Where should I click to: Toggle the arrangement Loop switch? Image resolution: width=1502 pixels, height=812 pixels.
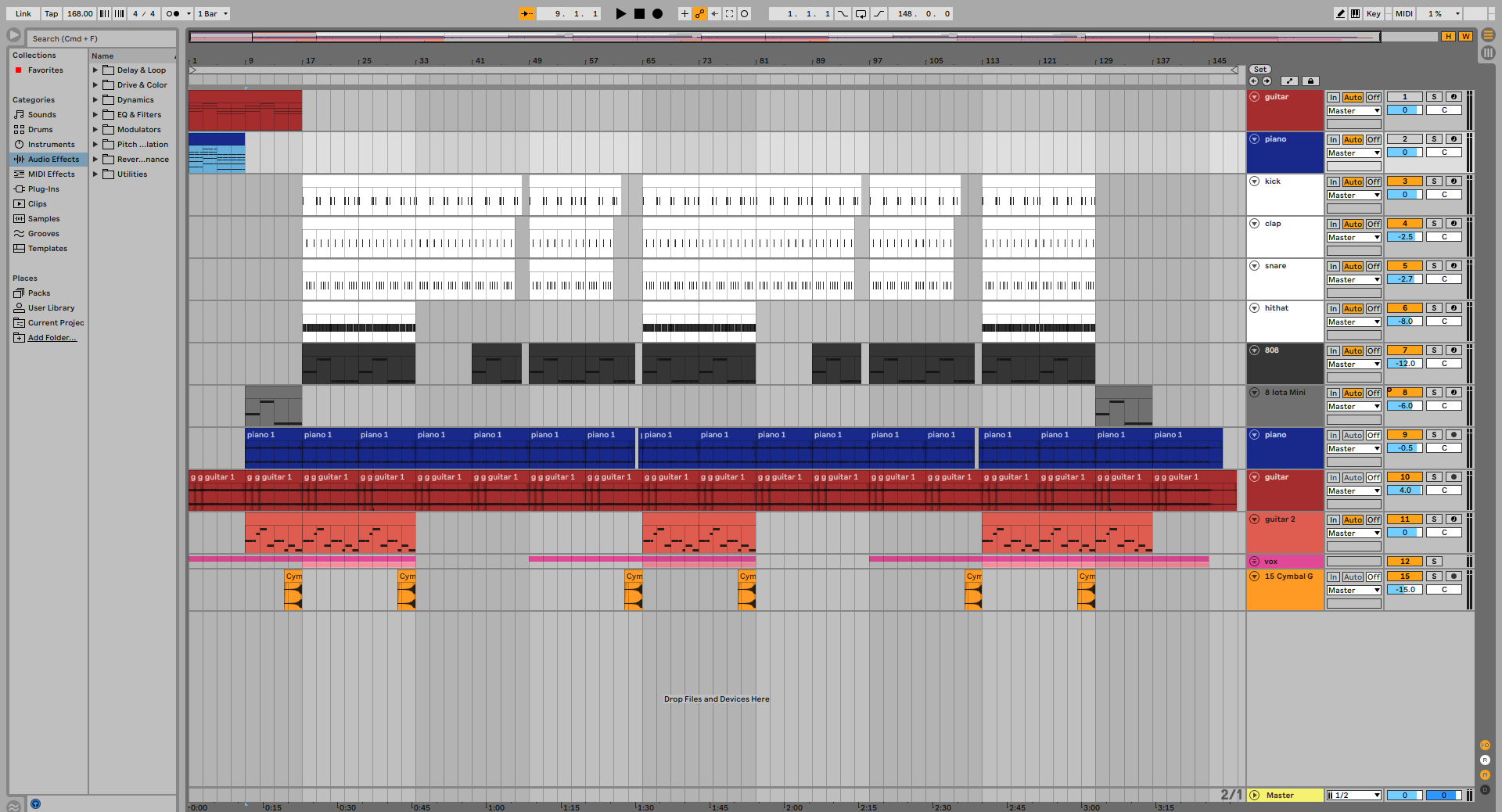click(861, 13)
